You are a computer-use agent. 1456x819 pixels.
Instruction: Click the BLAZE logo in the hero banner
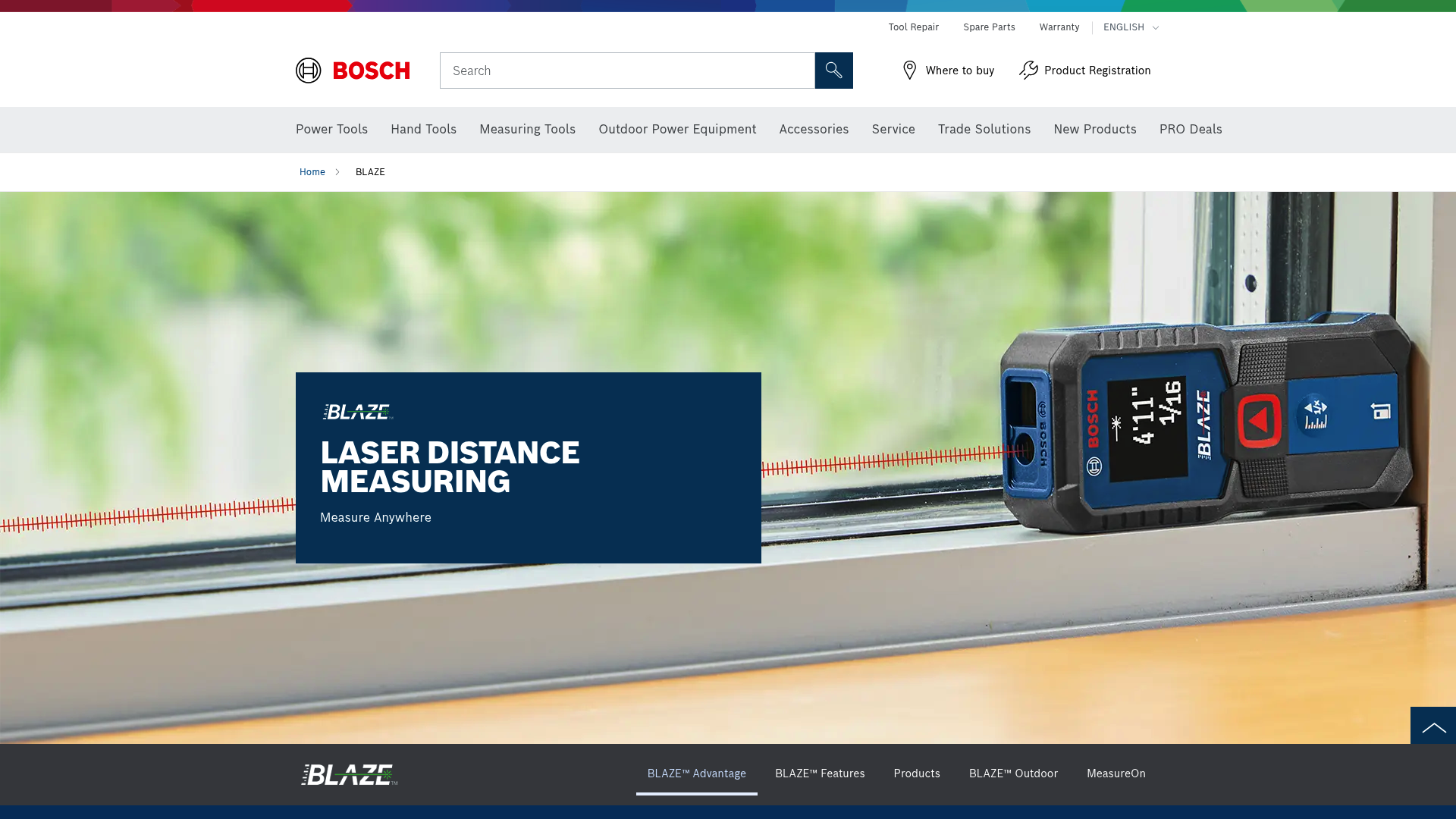point(358,413)
